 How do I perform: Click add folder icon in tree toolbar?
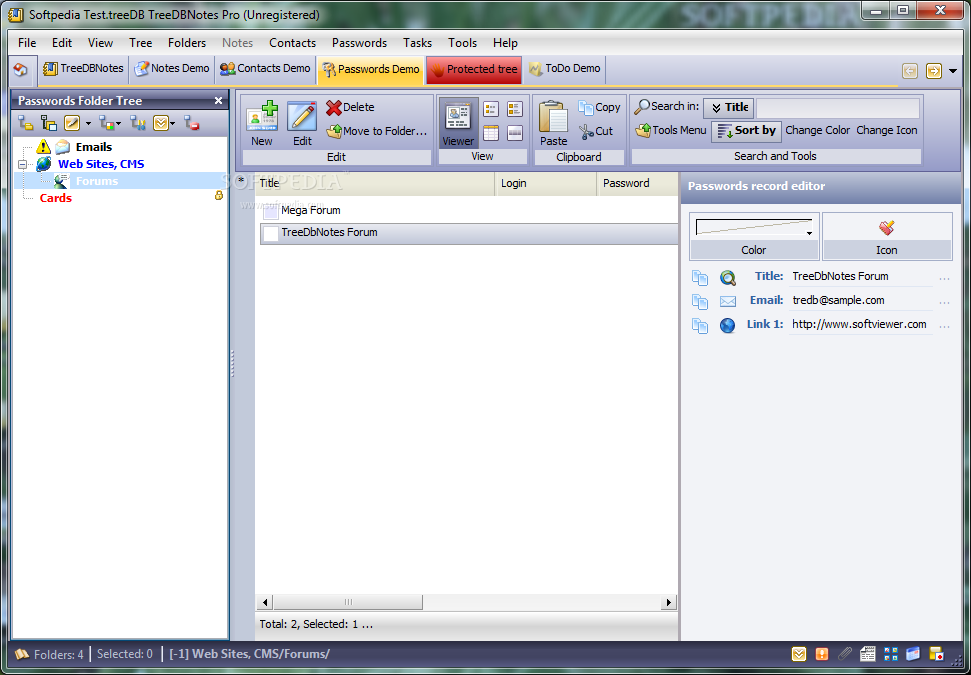pyautogui.click(x=25, y=123)
